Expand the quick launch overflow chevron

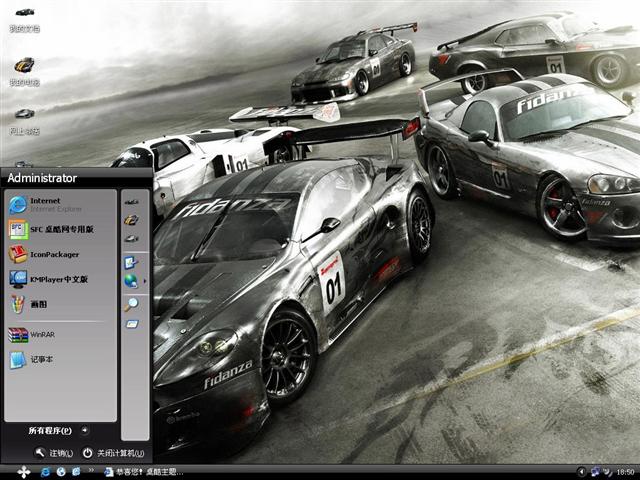pyautogui.click(x=91, y=471)
